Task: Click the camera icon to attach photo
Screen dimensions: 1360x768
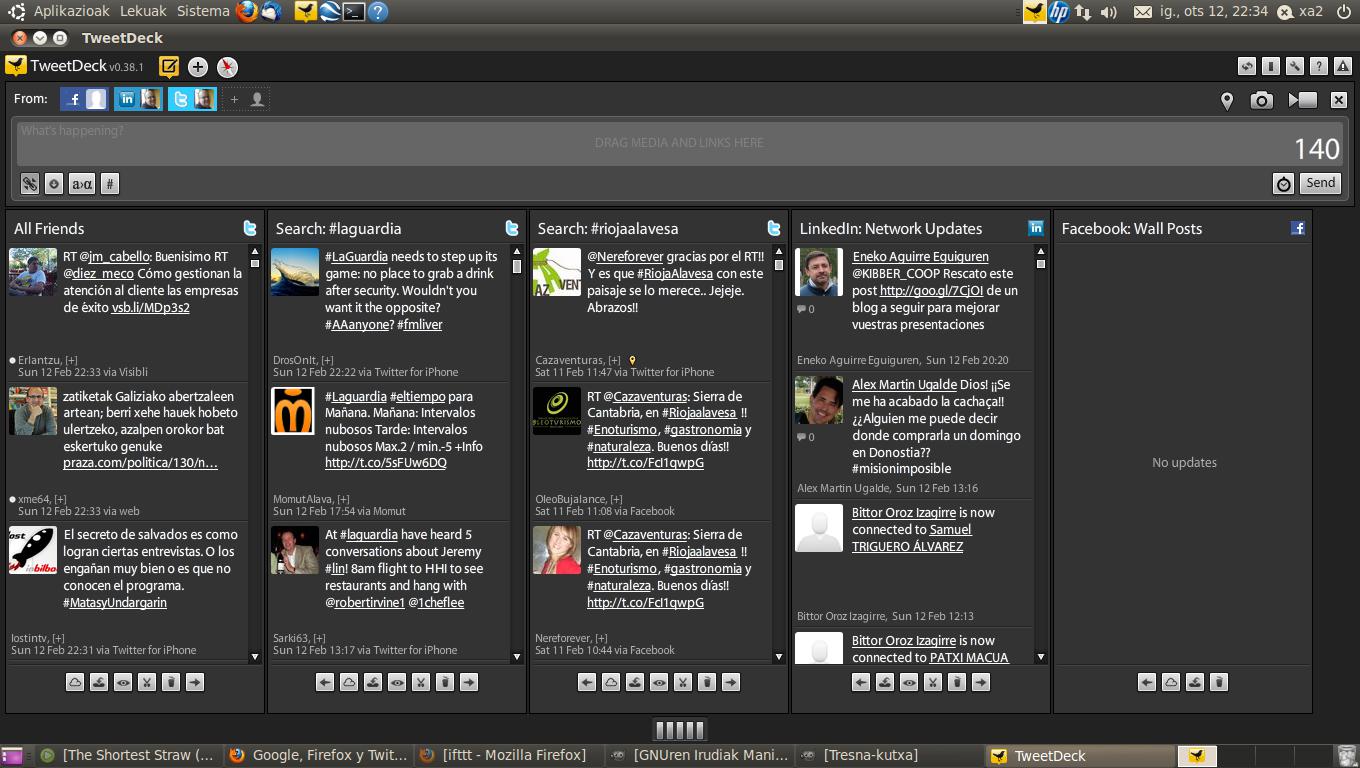Action: click(1262, 100)
